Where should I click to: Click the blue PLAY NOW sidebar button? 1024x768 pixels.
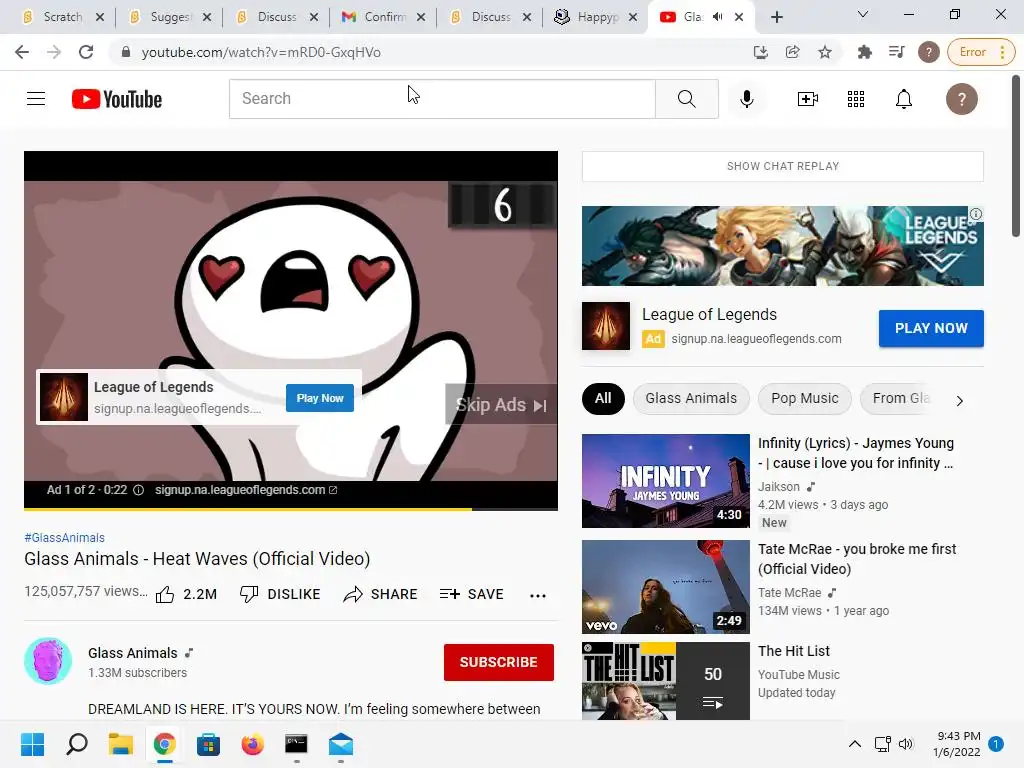[x=931, y=328]
